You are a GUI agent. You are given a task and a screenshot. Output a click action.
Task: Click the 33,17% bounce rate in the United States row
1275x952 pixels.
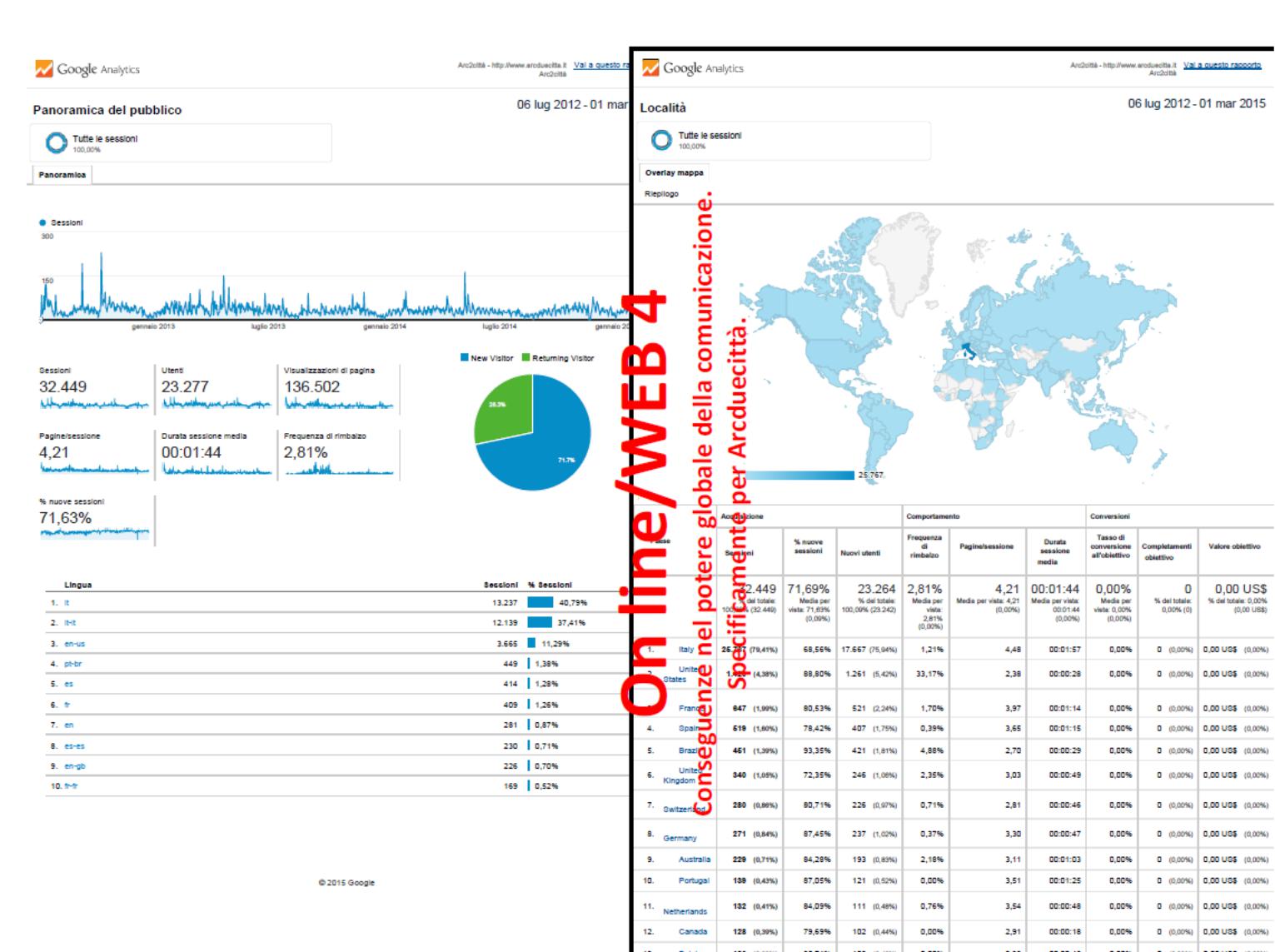pos(929,674)
